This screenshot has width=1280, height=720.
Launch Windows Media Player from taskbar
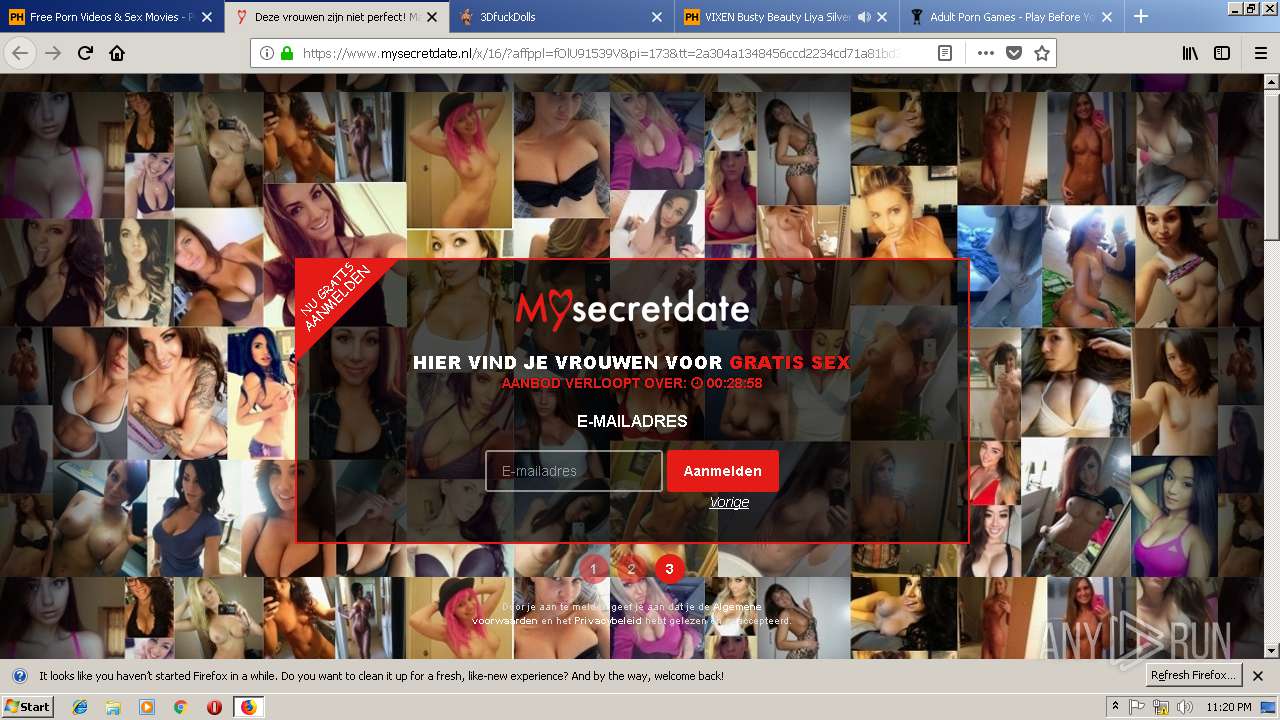pyautogui.click(x=147, y=707)
